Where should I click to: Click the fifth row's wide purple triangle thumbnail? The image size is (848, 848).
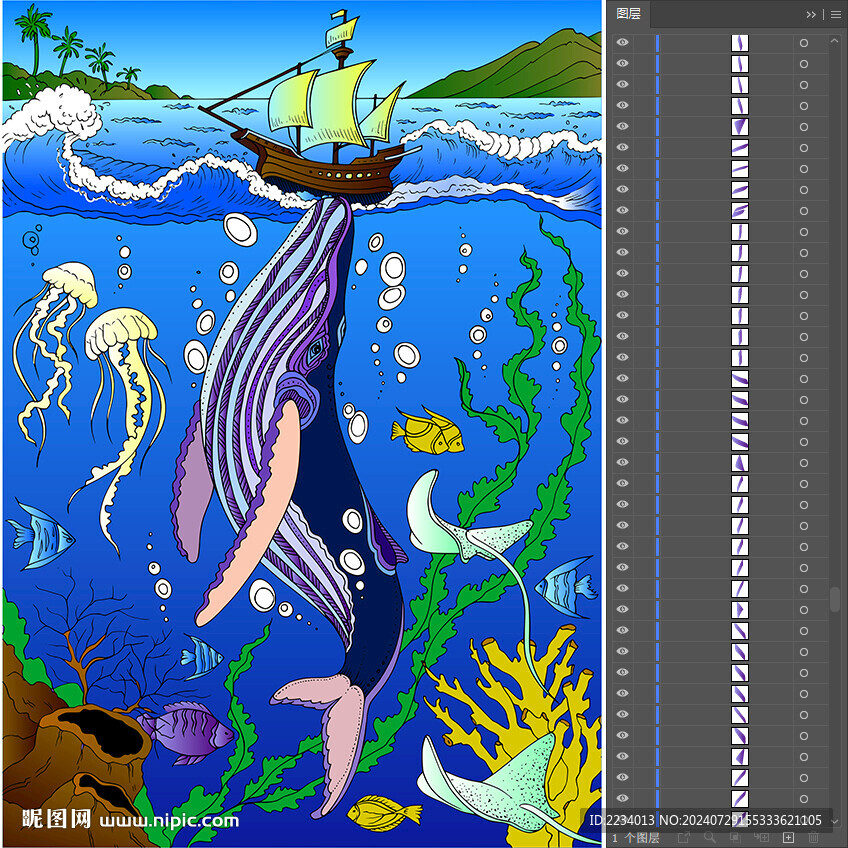click(x=740, y=127)
